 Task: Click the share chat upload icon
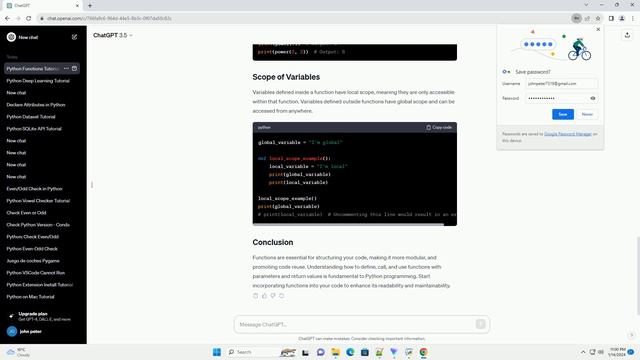tap(627, 36)
